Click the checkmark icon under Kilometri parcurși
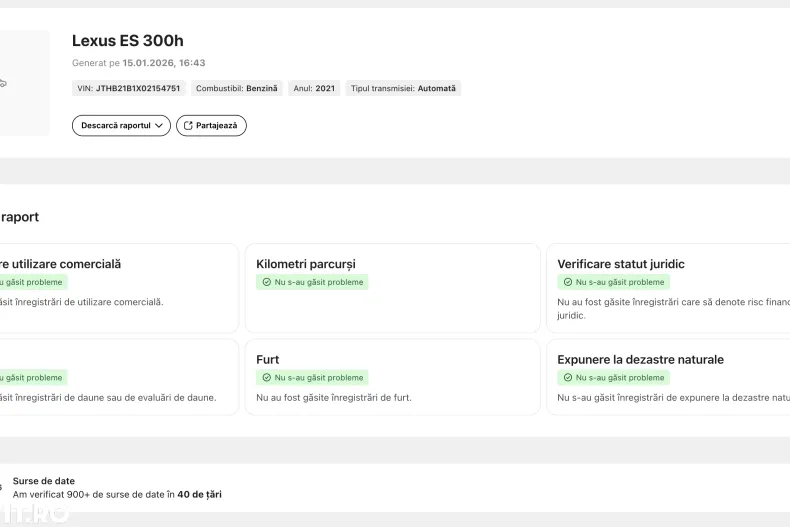 pos(266,283)
